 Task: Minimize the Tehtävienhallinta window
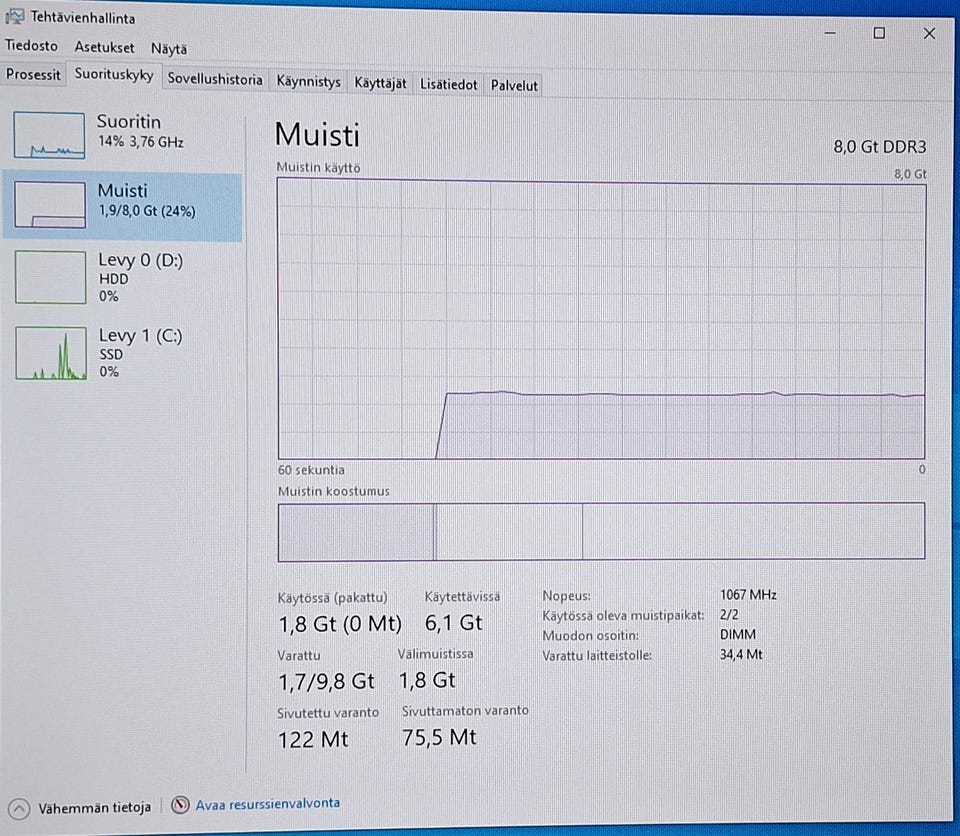[x=830, y=33]
